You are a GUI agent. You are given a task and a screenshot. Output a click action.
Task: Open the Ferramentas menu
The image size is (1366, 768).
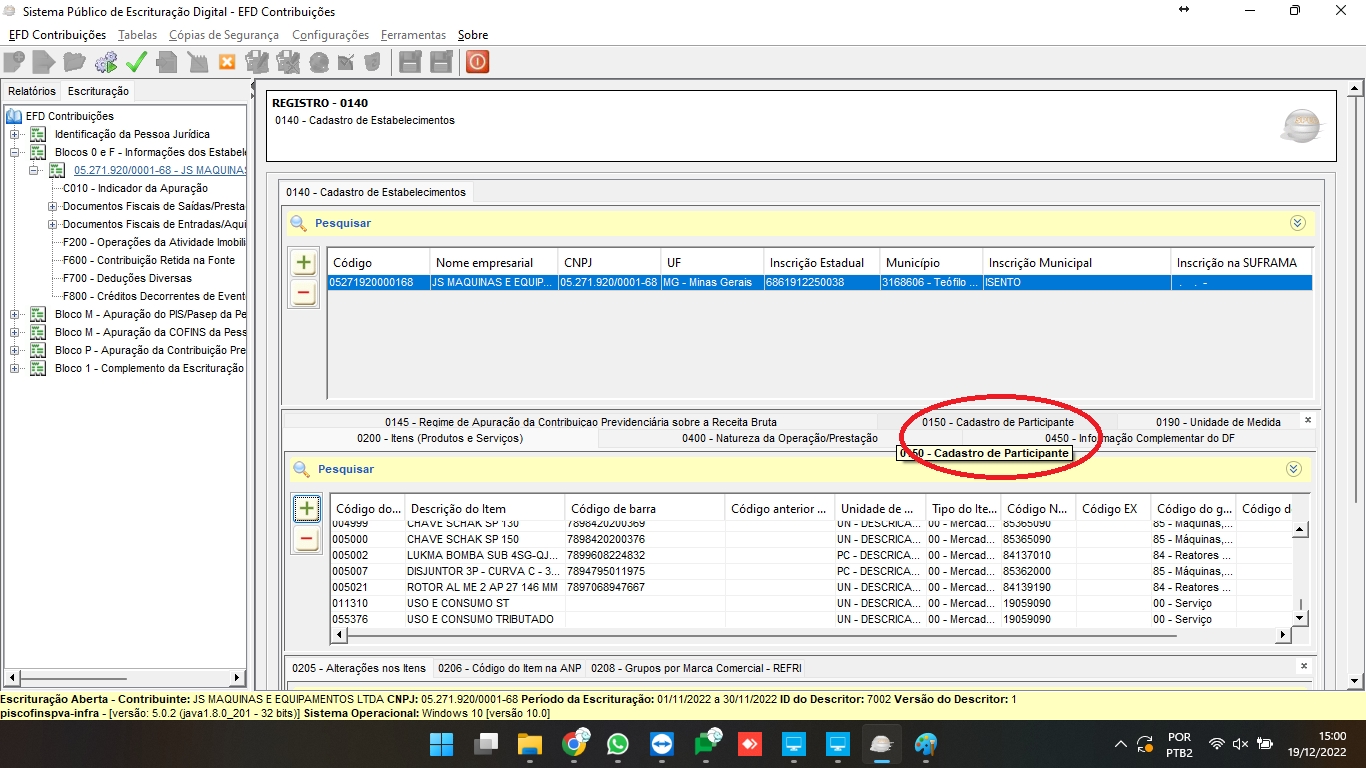[413, 35]
